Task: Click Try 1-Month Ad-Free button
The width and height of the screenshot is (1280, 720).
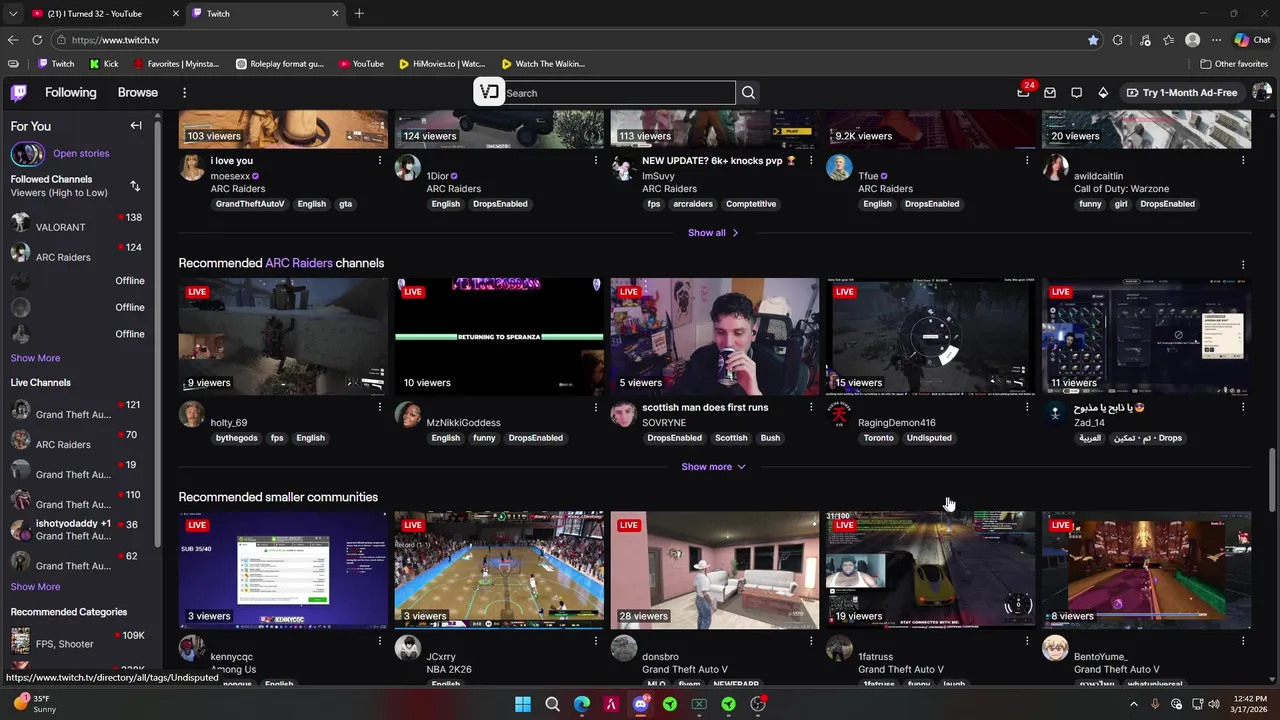Action: pyautogui.click(x=1181, y=93)
